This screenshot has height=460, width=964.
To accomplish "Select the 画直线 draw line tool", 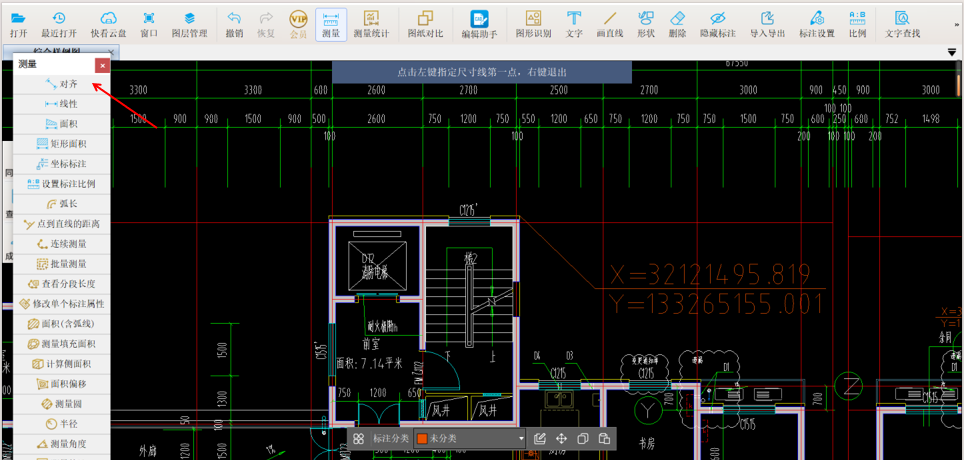I will point(610,25).
